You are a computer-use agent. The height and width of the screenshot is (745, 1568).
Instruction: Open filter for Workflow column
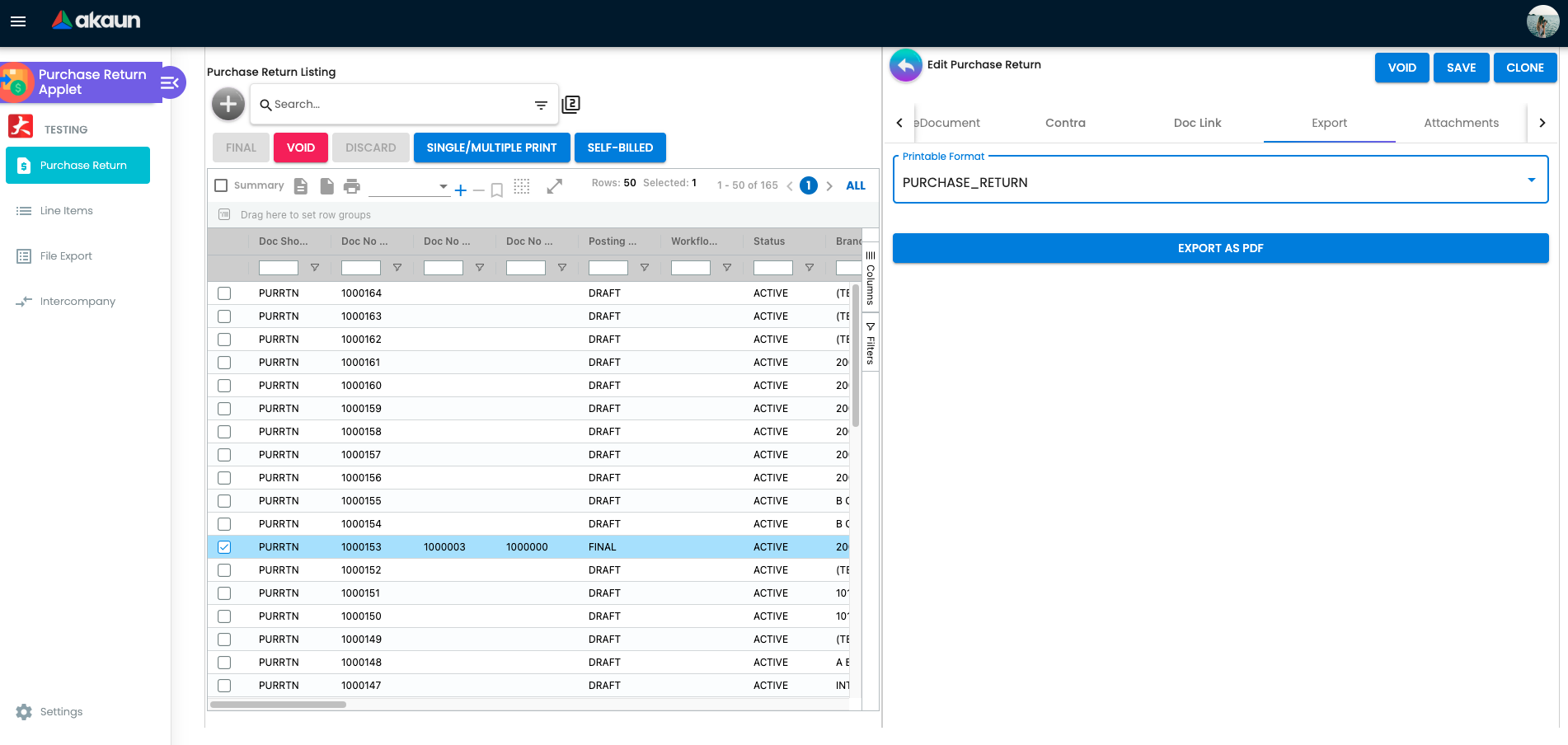[x=726, y=268]
